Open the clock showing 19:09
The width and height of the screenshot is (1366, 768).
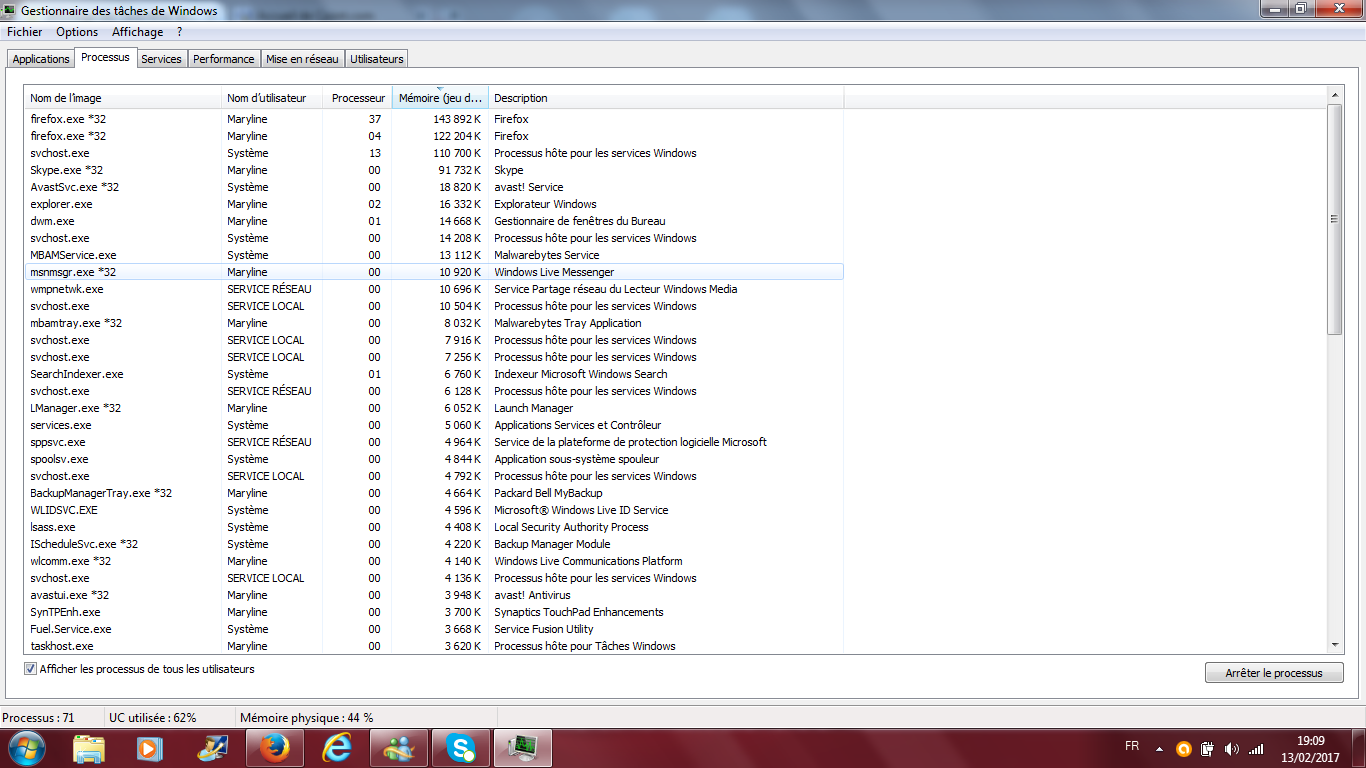1310,748
